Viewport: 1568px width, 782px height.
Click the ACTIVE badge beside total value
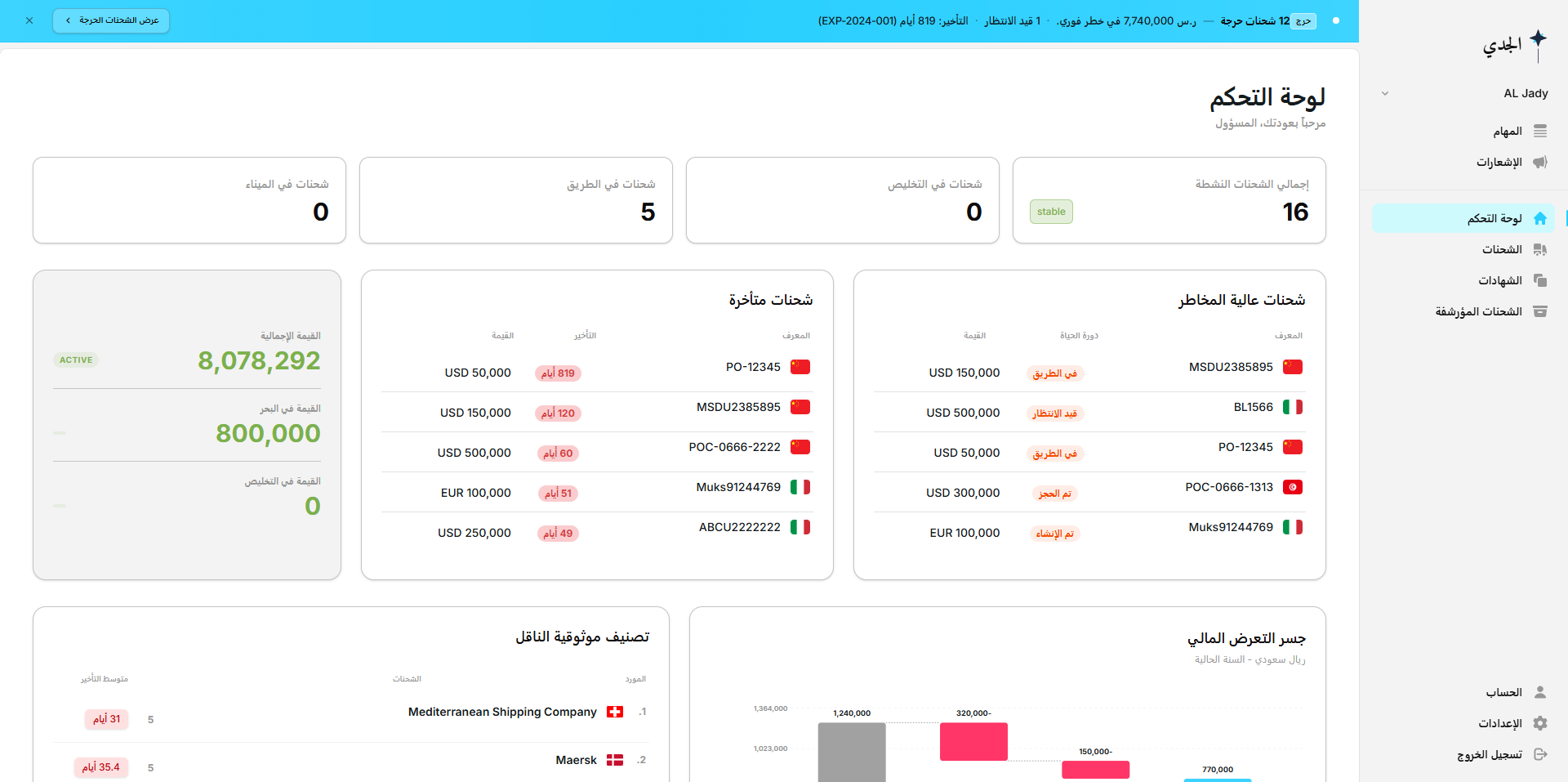(x=76, y=360)
